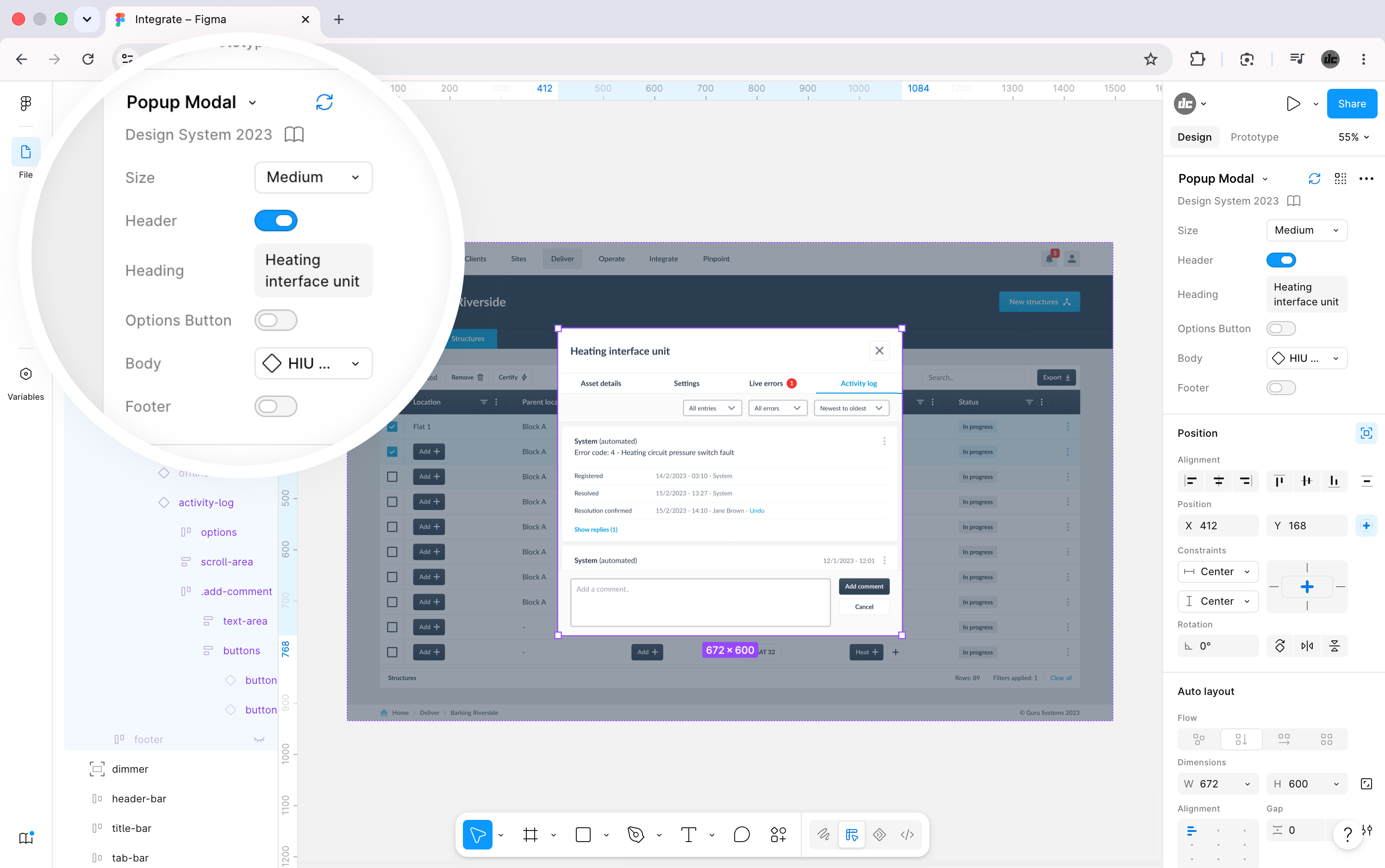Enable the Footer switch in the right panel
This screenshot has height=868, width=1385.
click(x=1281, y=388)
